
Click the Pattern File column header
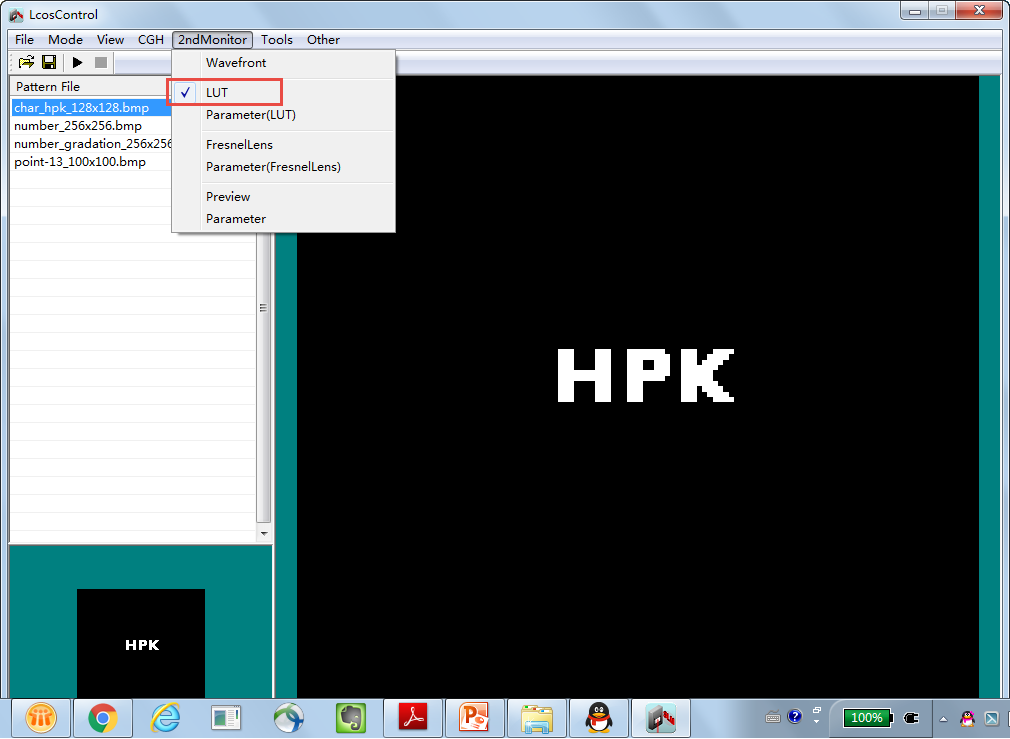tap(48, 87)
